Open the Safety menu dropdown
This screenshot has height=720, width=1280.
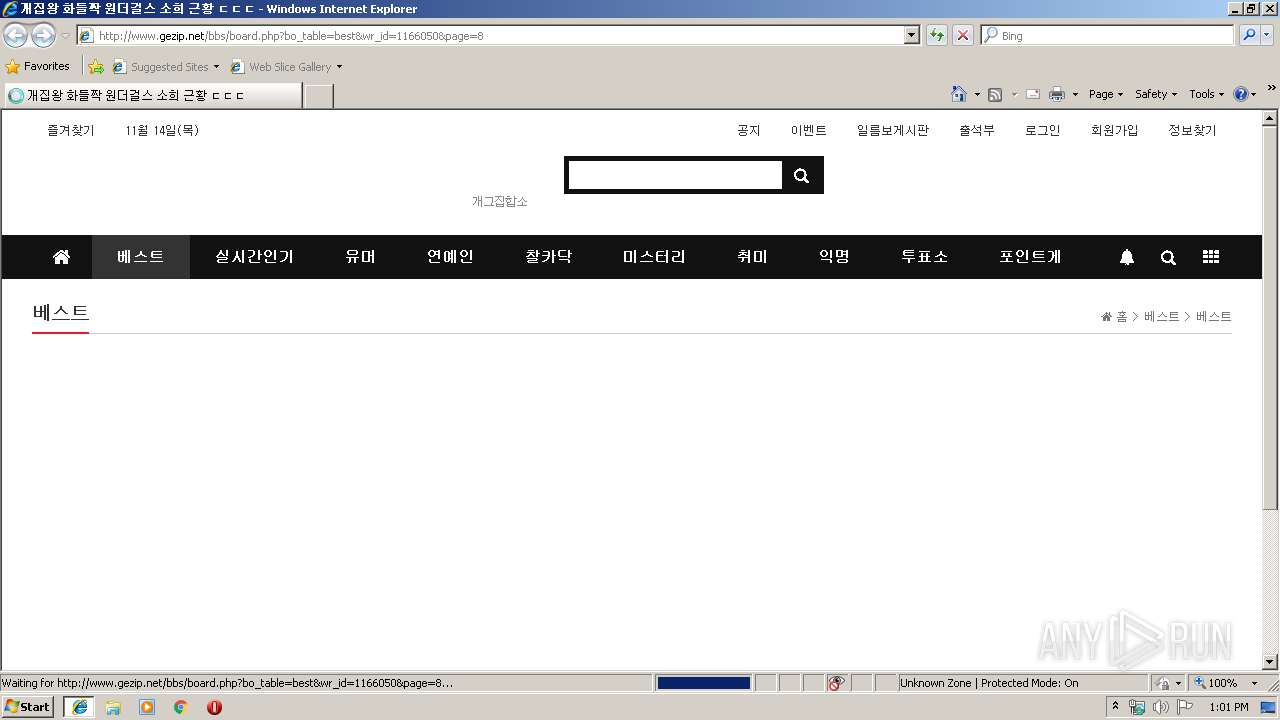click(1156, 94)
